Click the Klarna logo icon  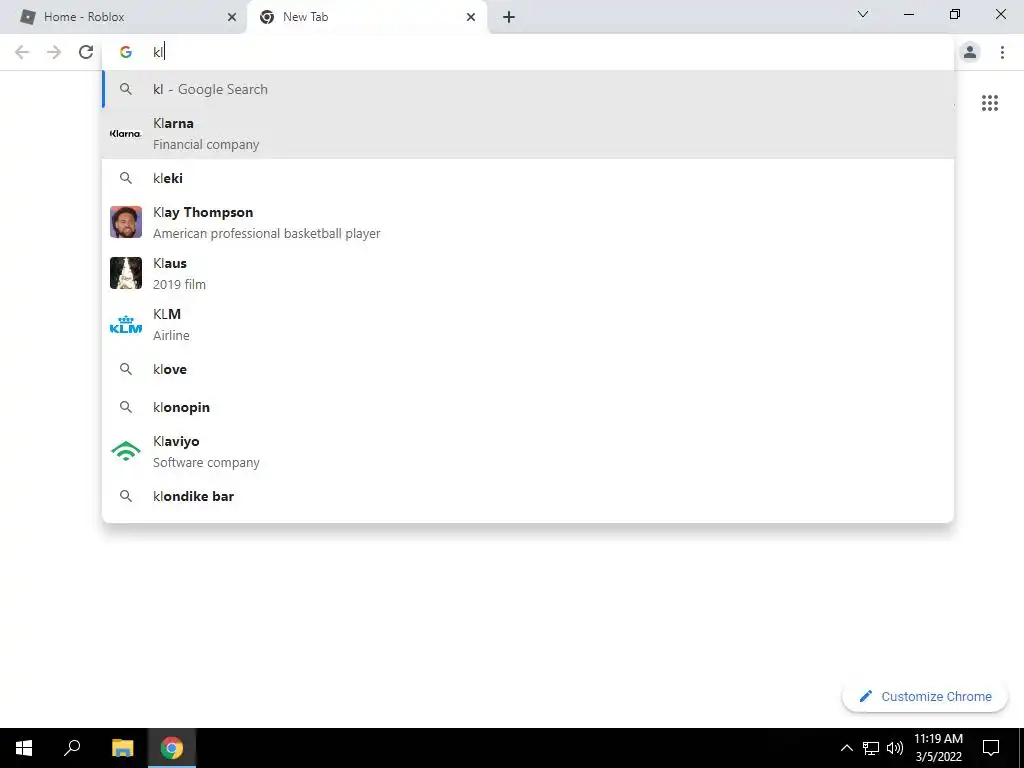(x=125, y=133)
